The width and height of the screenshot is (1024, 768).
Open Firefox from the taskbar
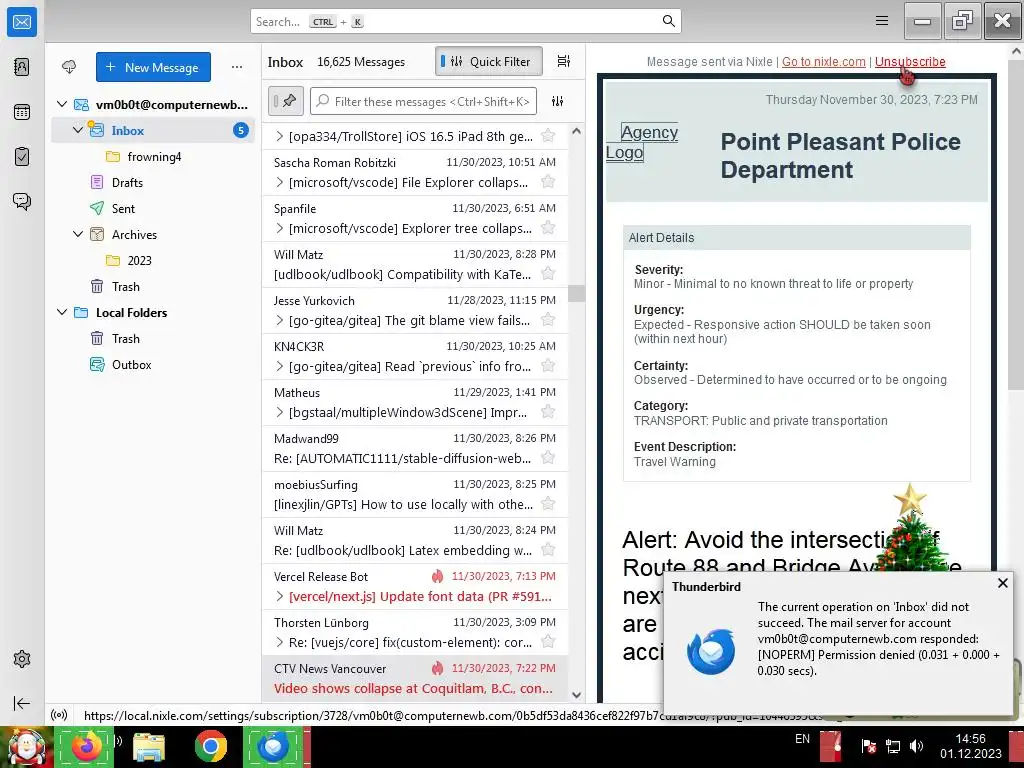point(86,746)
